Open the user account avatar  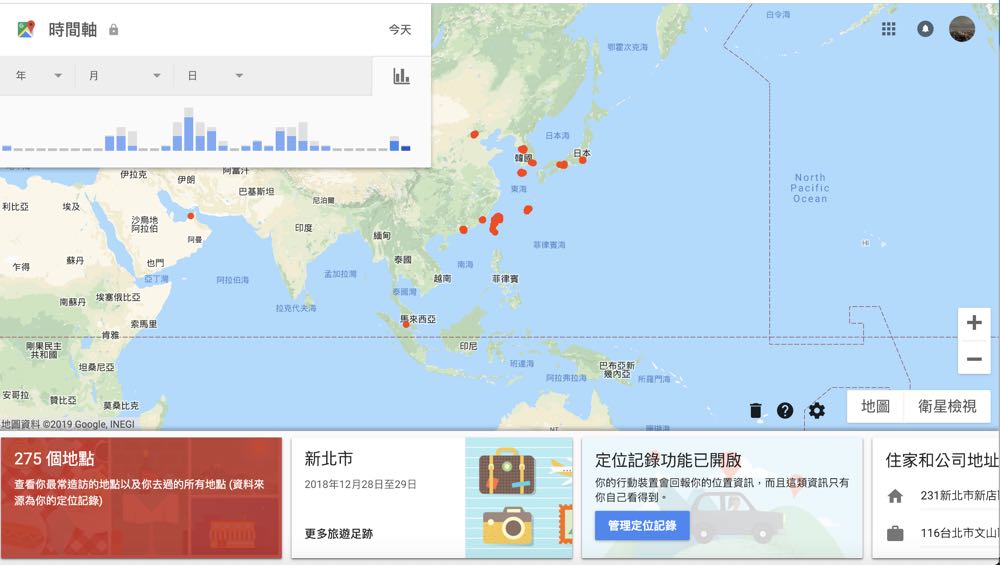[961, 29]
